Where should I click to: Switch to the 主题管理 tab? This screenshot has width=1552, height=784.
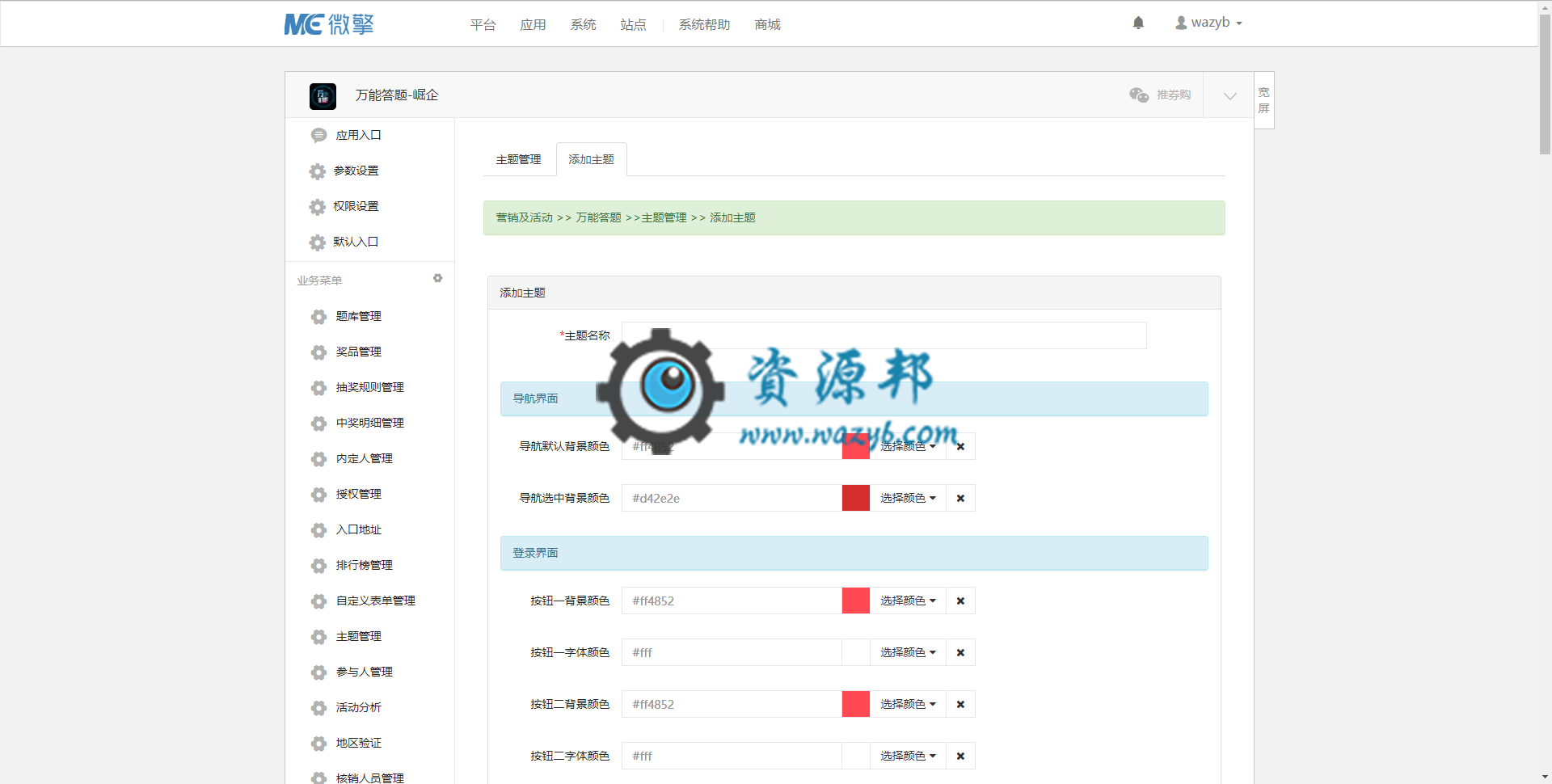pyautogui.click(x=518, y=160)
